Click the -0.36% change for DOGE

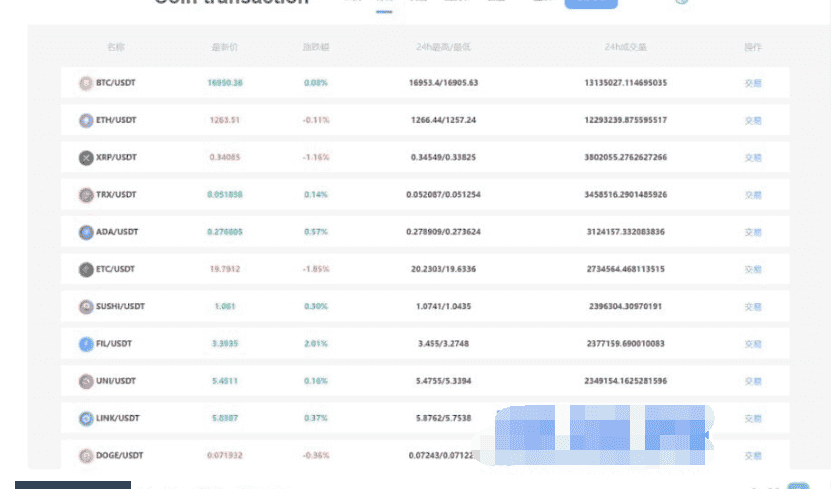click(x=316, y=455)
